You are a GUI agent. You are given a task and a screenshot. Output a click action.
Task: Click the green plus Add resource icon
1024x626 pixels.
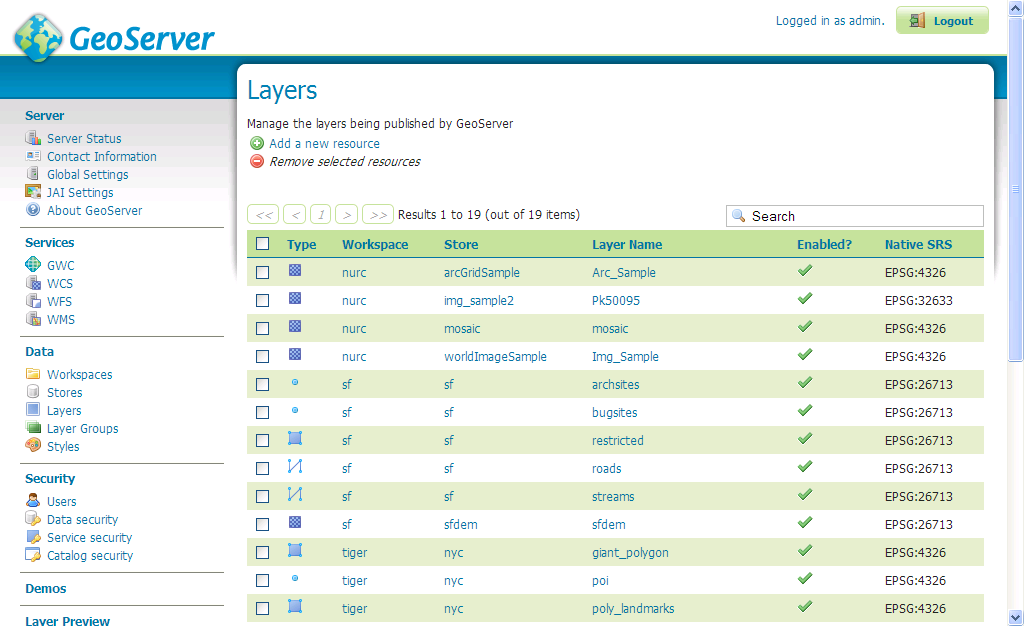tap(257, 143)
